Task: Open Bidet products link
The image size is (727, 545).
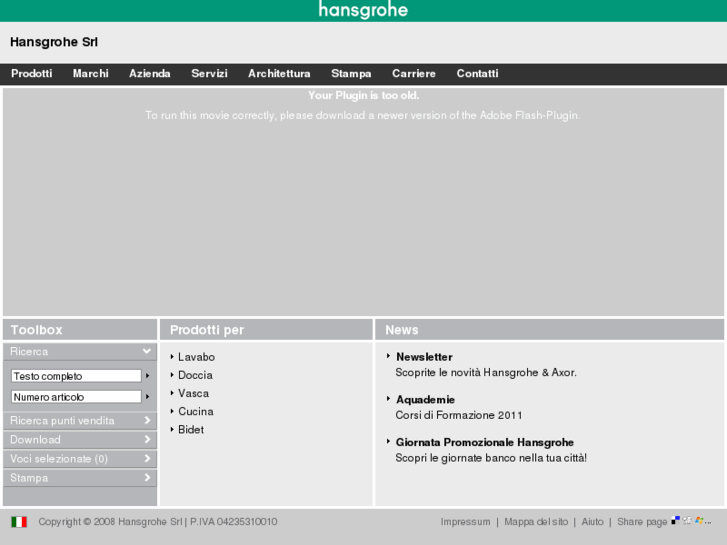Action: coord(191,429)
